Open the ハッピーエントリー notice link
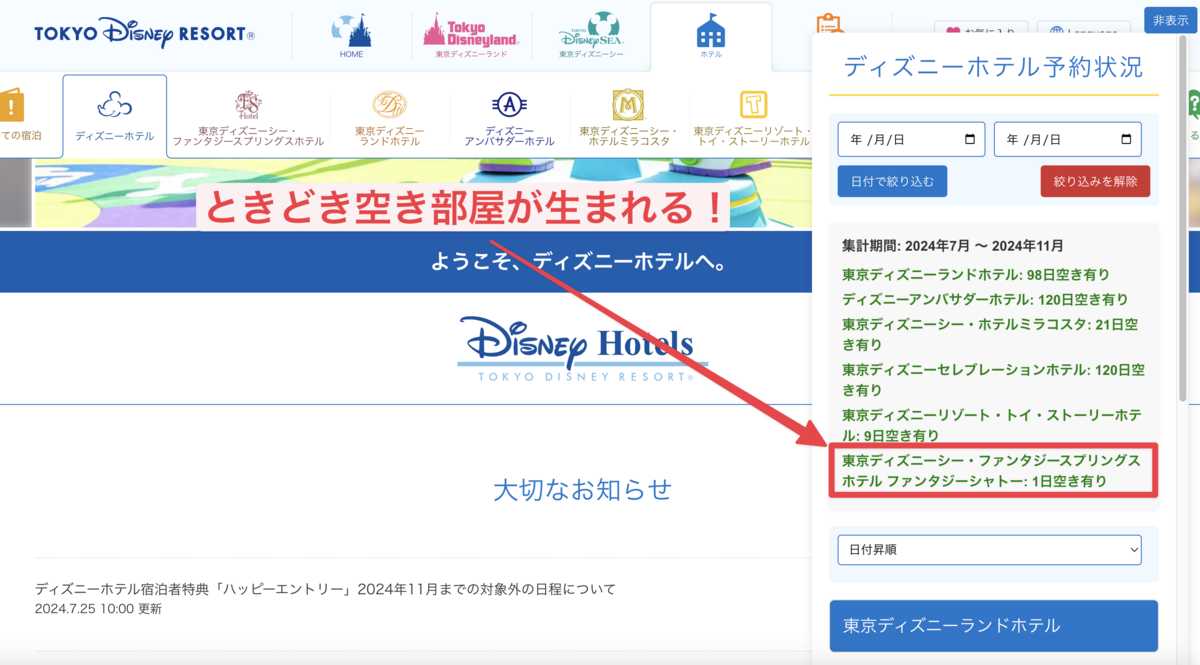Viewport: 1200px width, 665px height. pos(325,589)
